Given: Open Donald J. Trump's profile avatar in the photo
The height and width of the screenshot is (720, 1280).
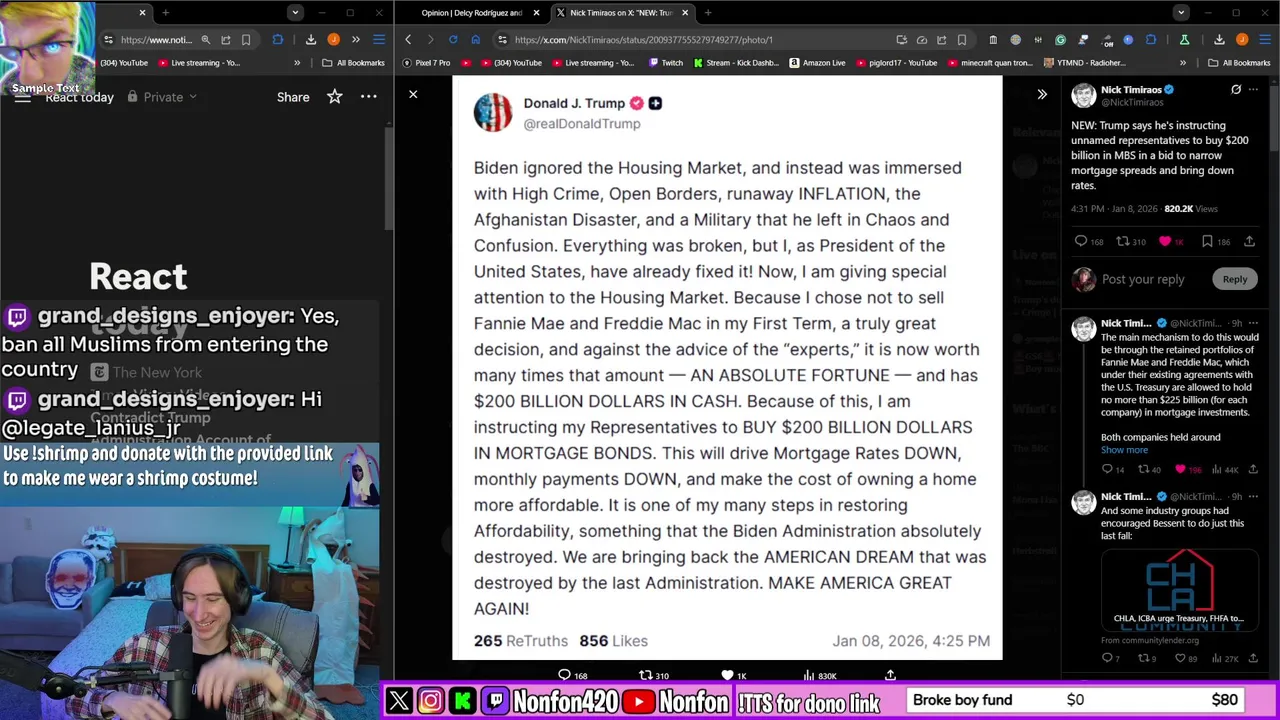Looking at the screenshot, I should [x=493, y=113].
